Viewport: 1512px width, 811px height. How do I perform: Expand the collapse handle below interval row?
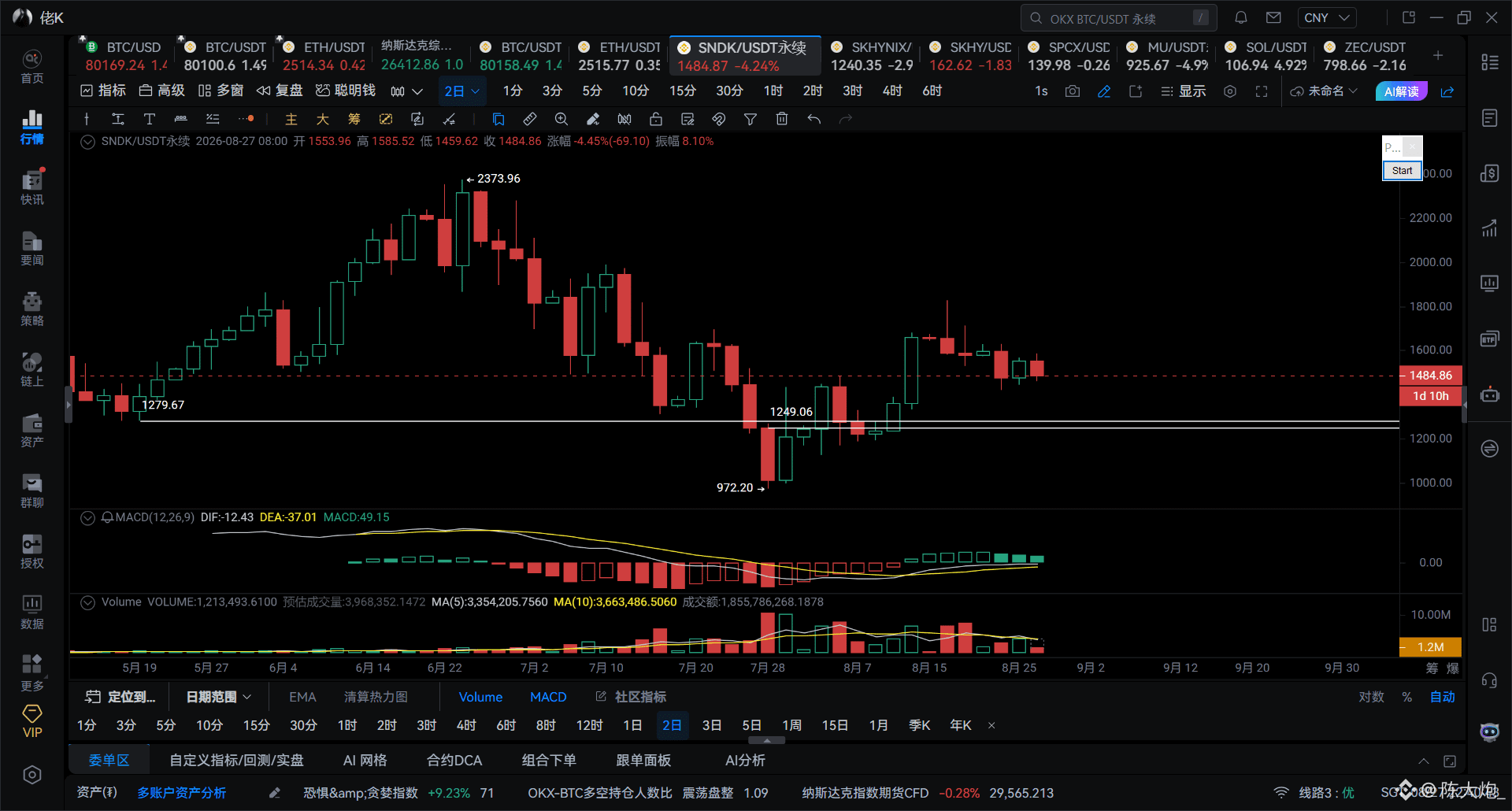click(767, 740)
